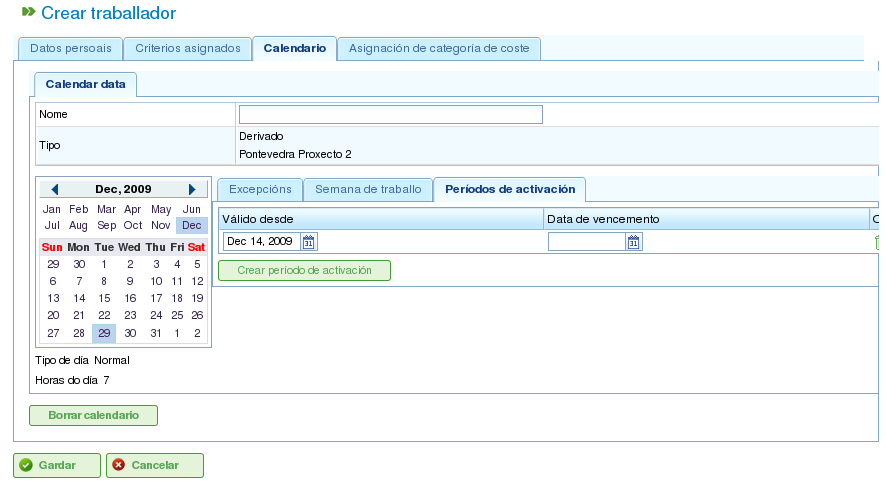The image size is (886, 485).
Task: Select day 29 in December calendar
Action: (103, 333)
